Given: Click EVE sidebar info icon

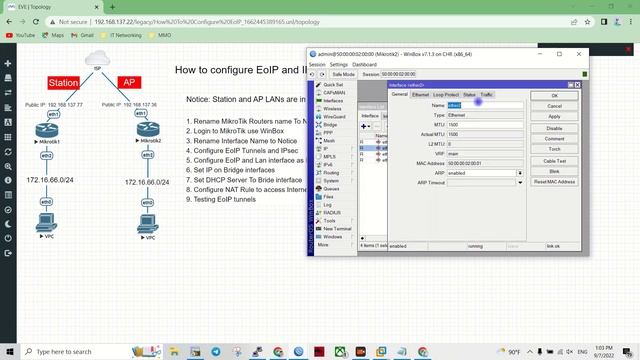Looking at the screenshot, I should point(8,180).
